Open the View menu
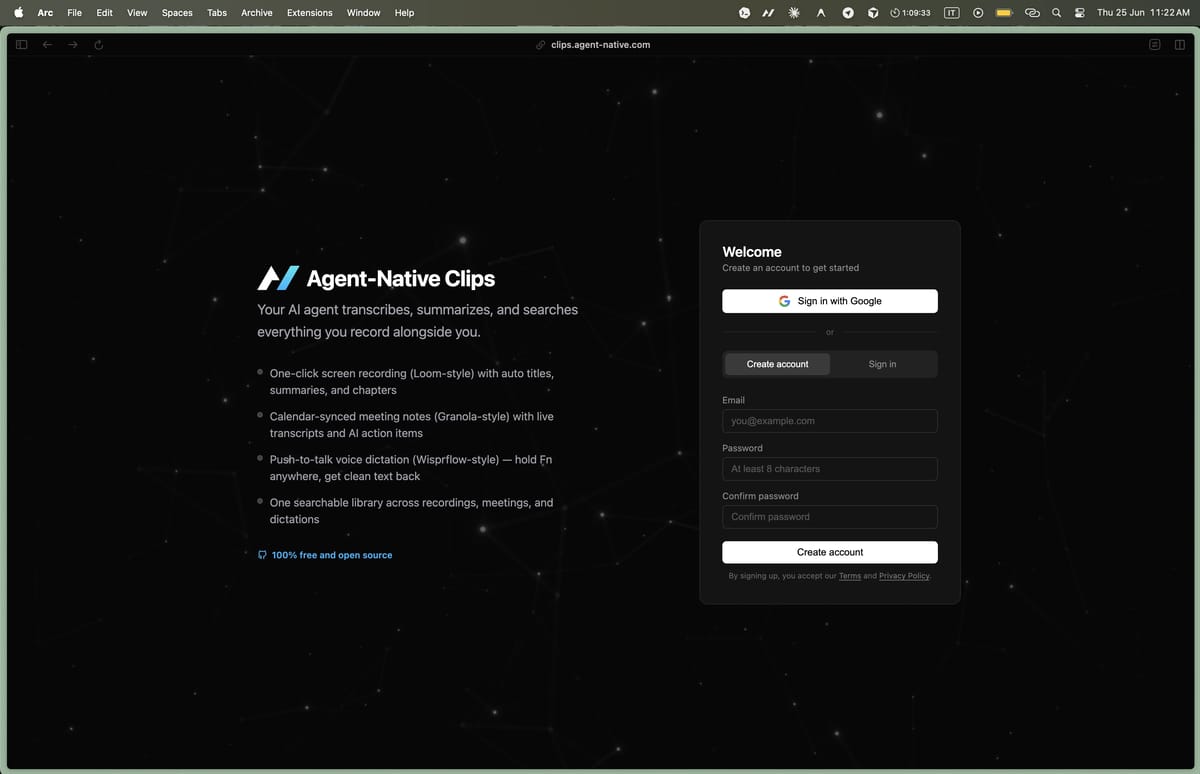 (137, 12)
